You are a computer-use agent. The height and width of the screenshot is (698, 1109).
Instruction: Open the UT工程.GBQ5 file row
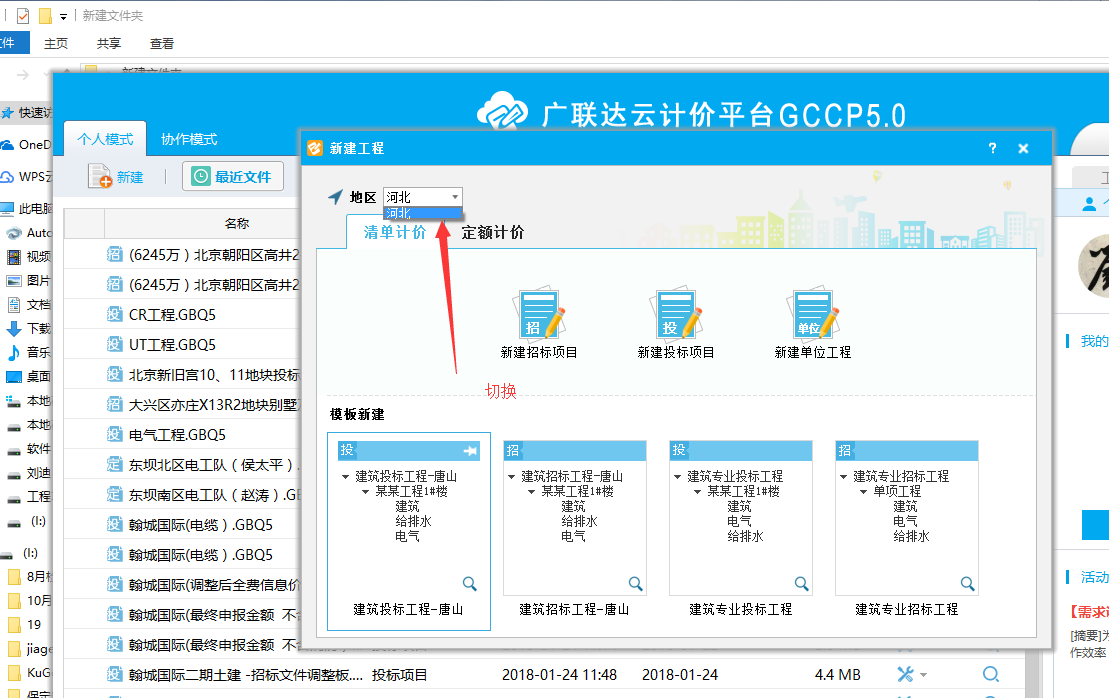coord(182,344)
